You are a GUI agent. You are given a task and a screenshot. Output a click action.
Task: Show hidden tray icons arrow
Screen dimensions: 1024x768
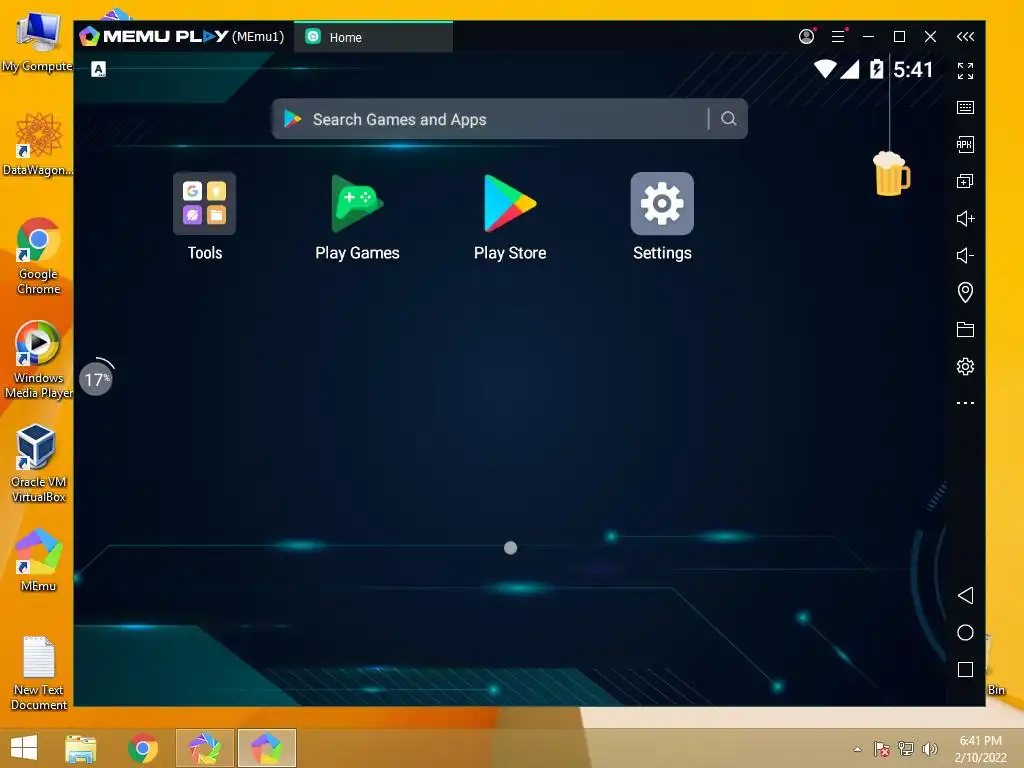click(x=857, y=749)
